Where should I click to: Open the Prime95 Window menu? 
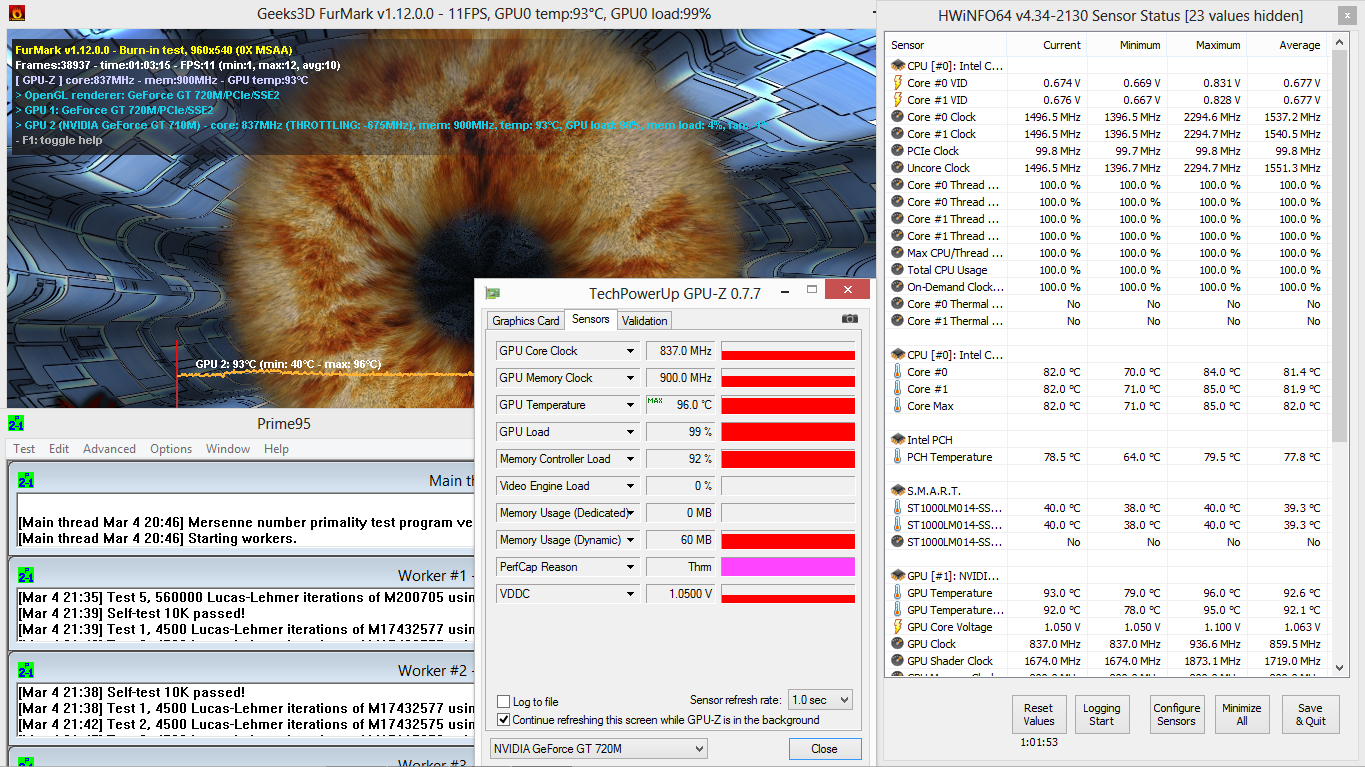[x=228, y=449]
